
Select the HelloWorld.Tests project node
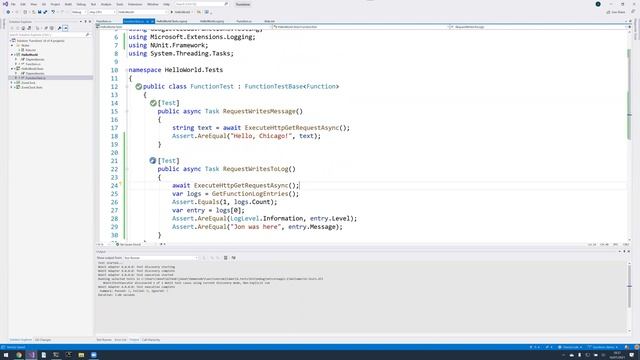[x=32, y=69]
